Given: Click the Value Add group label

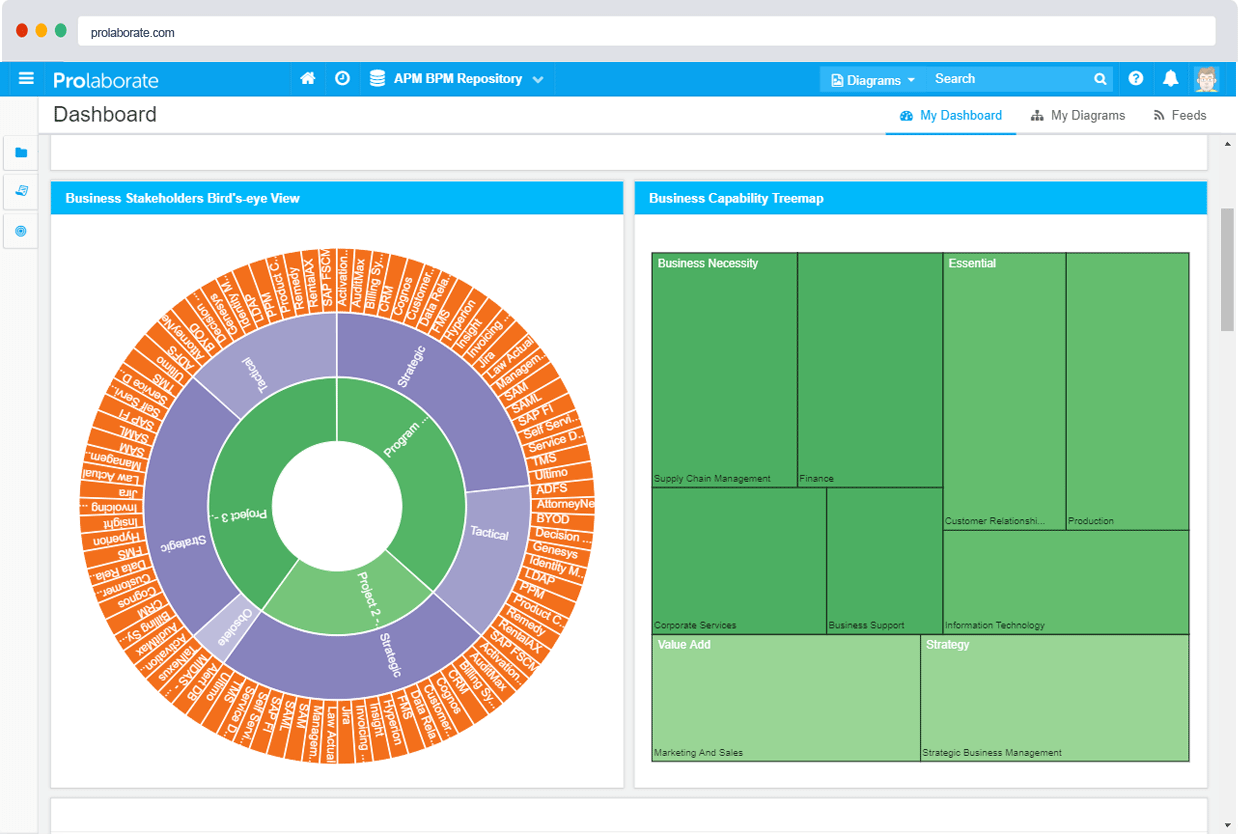Looking at the screenshot, I should click(x=684, y=645).
